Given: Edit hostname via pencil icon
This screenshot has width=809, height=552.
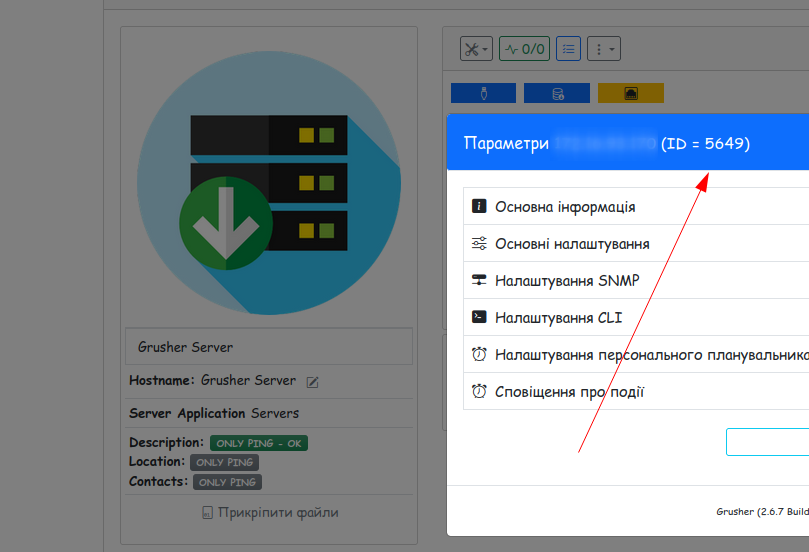Looking at the screenshot, I should 312,382.
